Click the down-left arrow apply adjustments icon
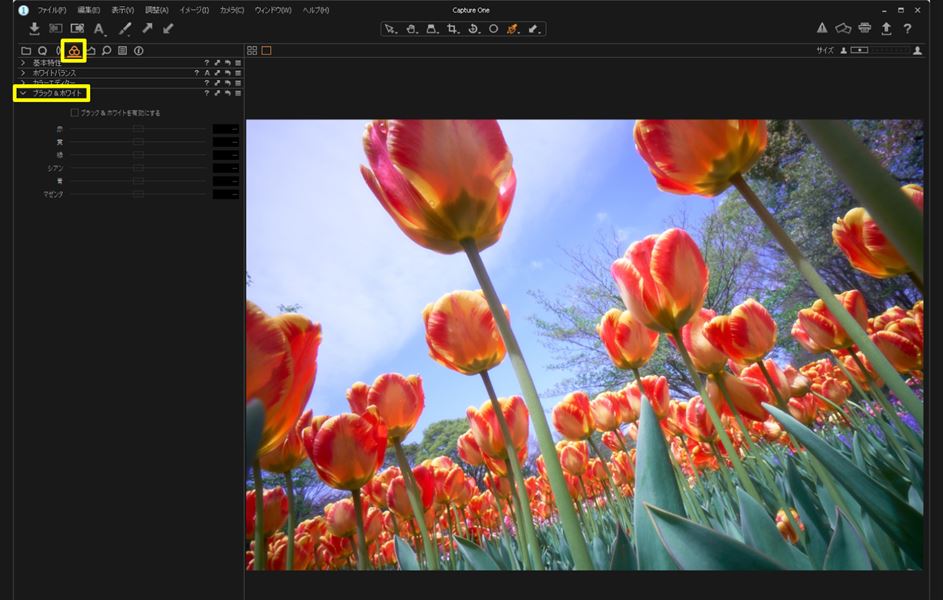 (168, 28)
